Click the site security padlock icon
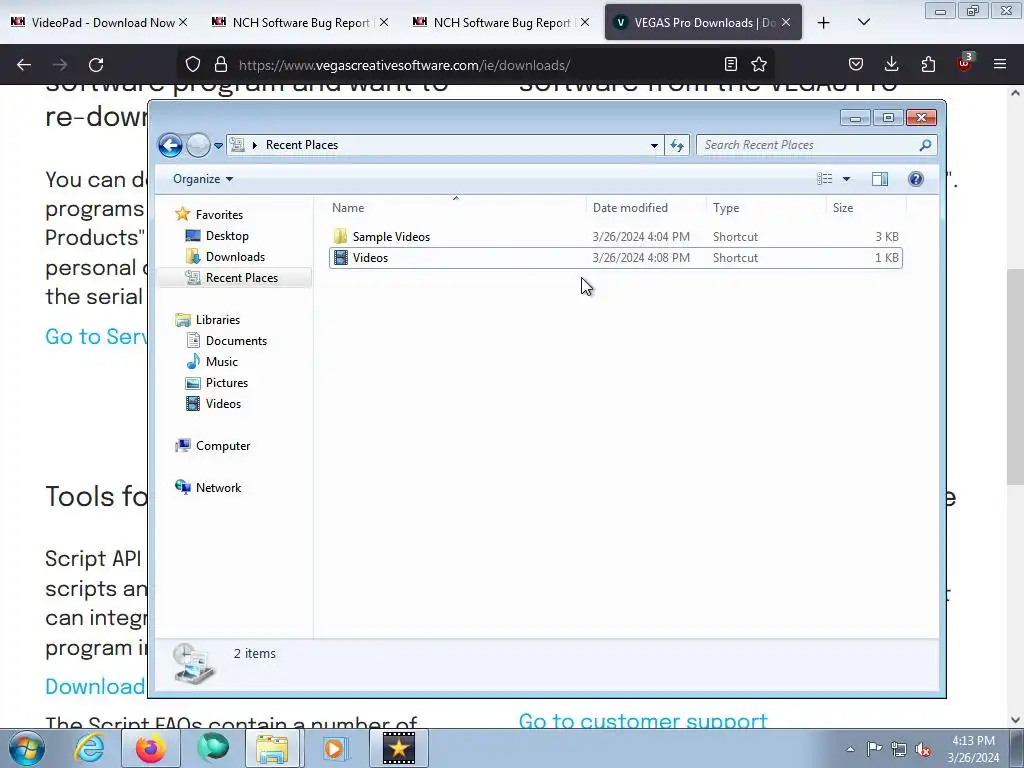1024x768 pixels. pyautogui.click(x=221, y=65)
